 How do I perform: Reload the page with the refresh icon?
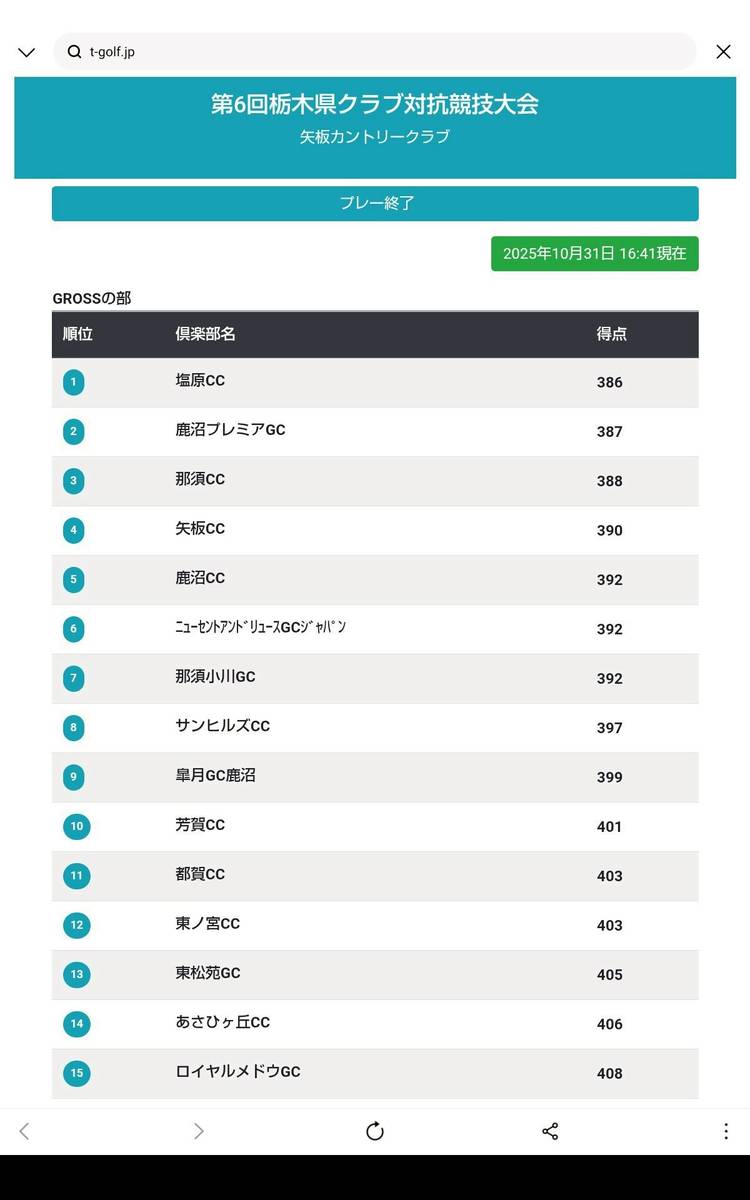pyautogui.click(x=375, y=1131)
